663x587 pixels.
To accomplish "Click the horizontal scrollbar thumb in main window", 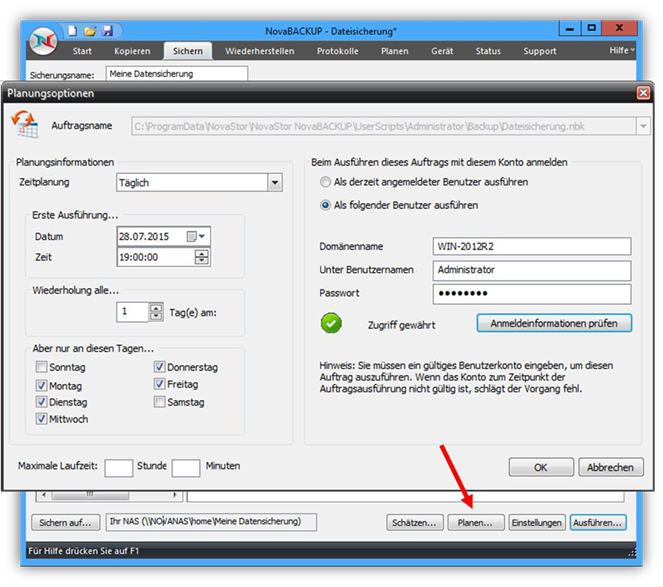I will point(90,495).
